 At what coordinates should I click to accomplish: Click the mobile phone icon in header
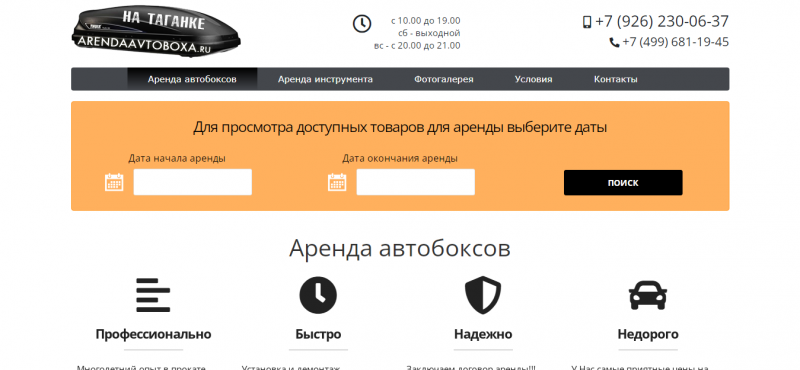[x=587, y=22]
